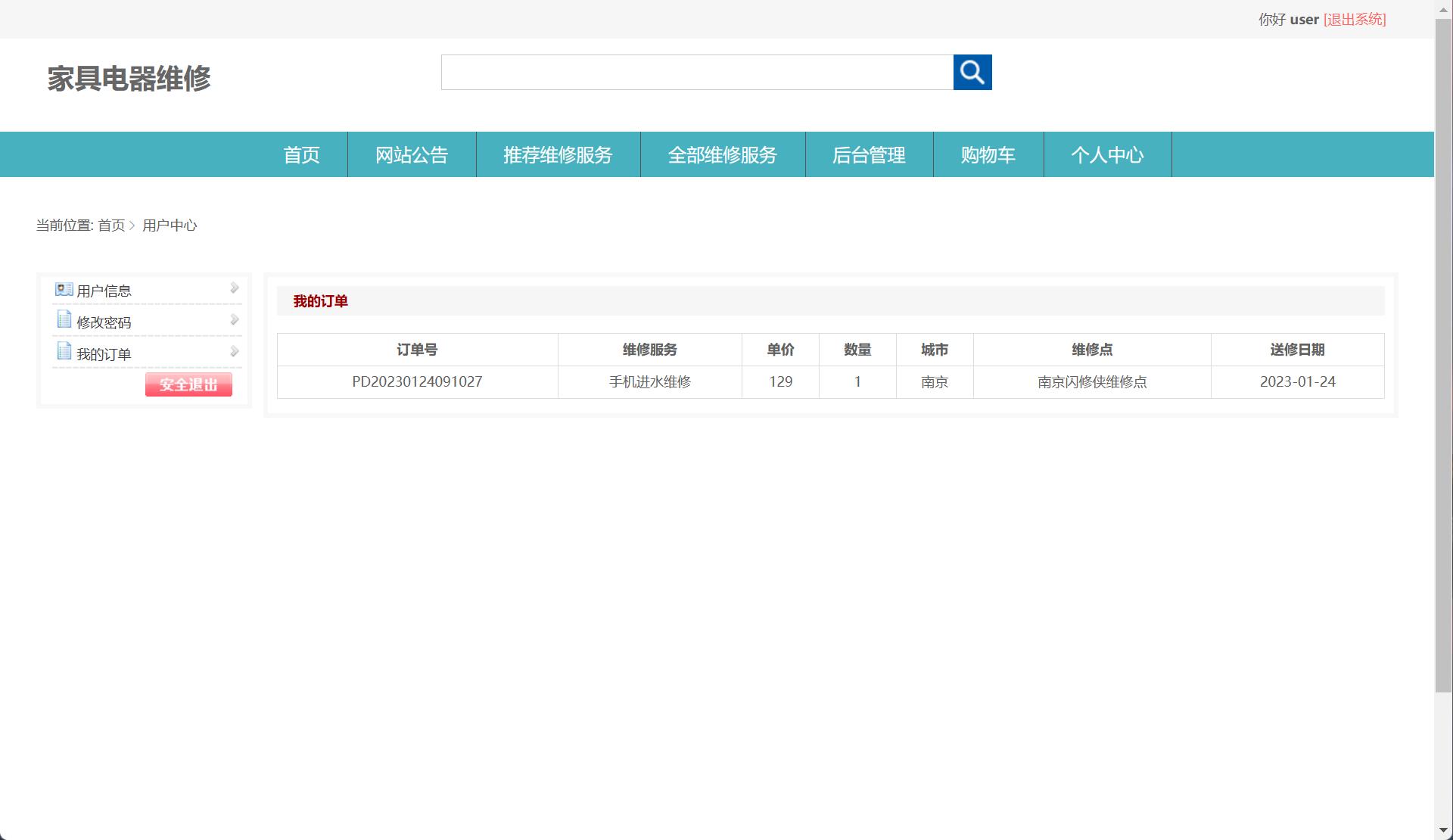
Task: Open the 网站公告 page
Action: pyautogui.click(x=411, y=154)
